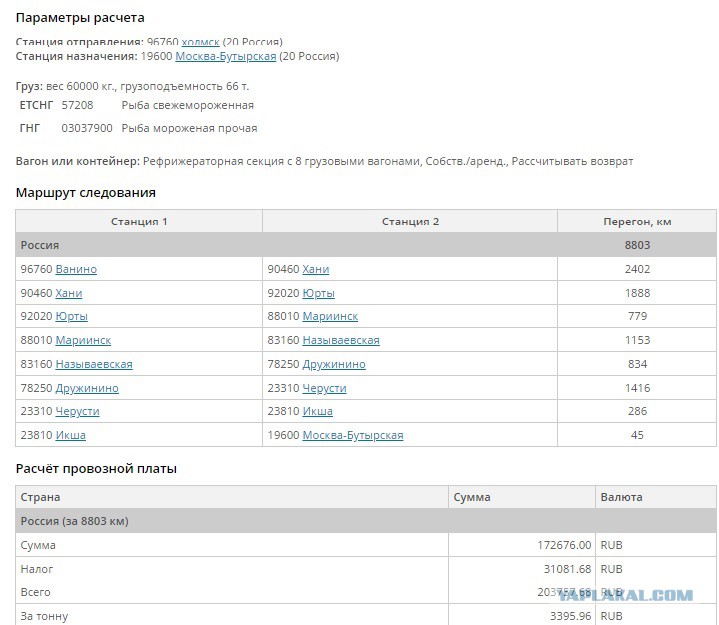Click the Хани link in the 1888 km row's Станция 1 cell
The image size is (719, 625).
(x=69, y=293)
